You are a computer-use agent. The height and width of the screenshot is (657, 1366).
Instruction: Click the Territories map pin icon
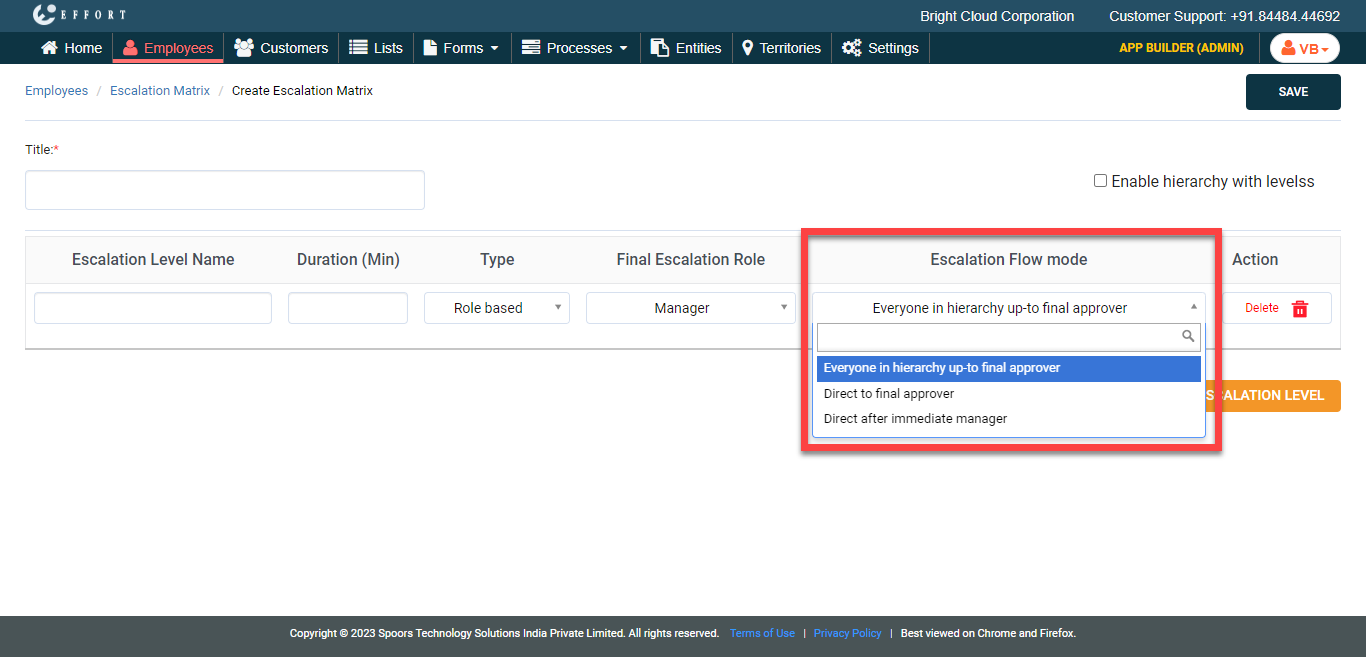(x=747, y=48)
